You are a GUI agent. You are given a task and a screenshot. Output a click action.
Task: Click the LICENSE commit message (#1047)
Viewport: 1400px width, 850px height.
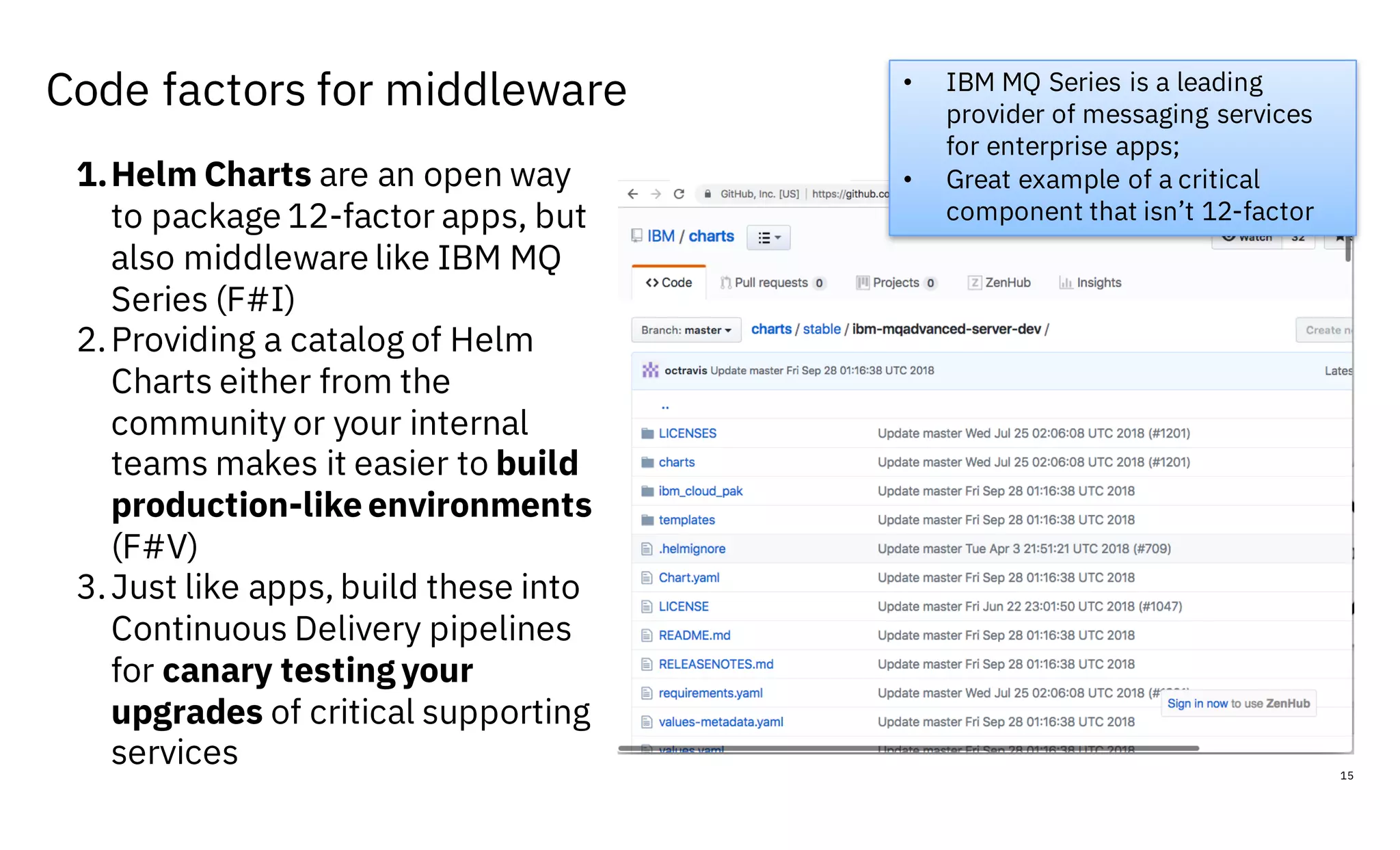1029,607
